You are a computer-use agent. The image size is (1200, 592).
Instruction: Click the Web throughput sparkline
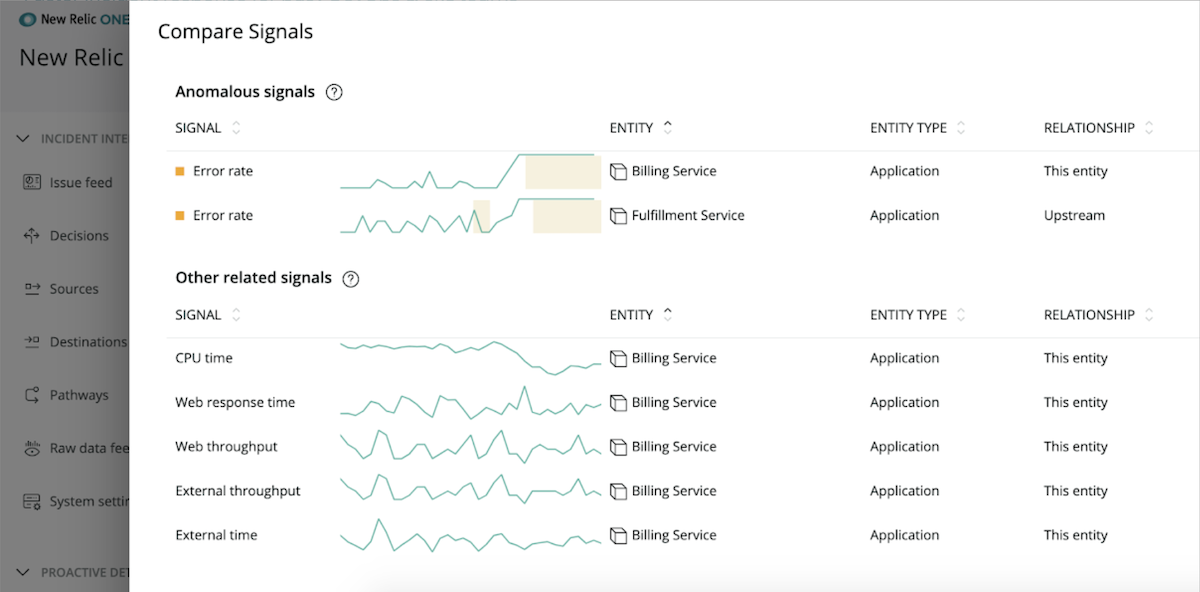coord(470,447)
